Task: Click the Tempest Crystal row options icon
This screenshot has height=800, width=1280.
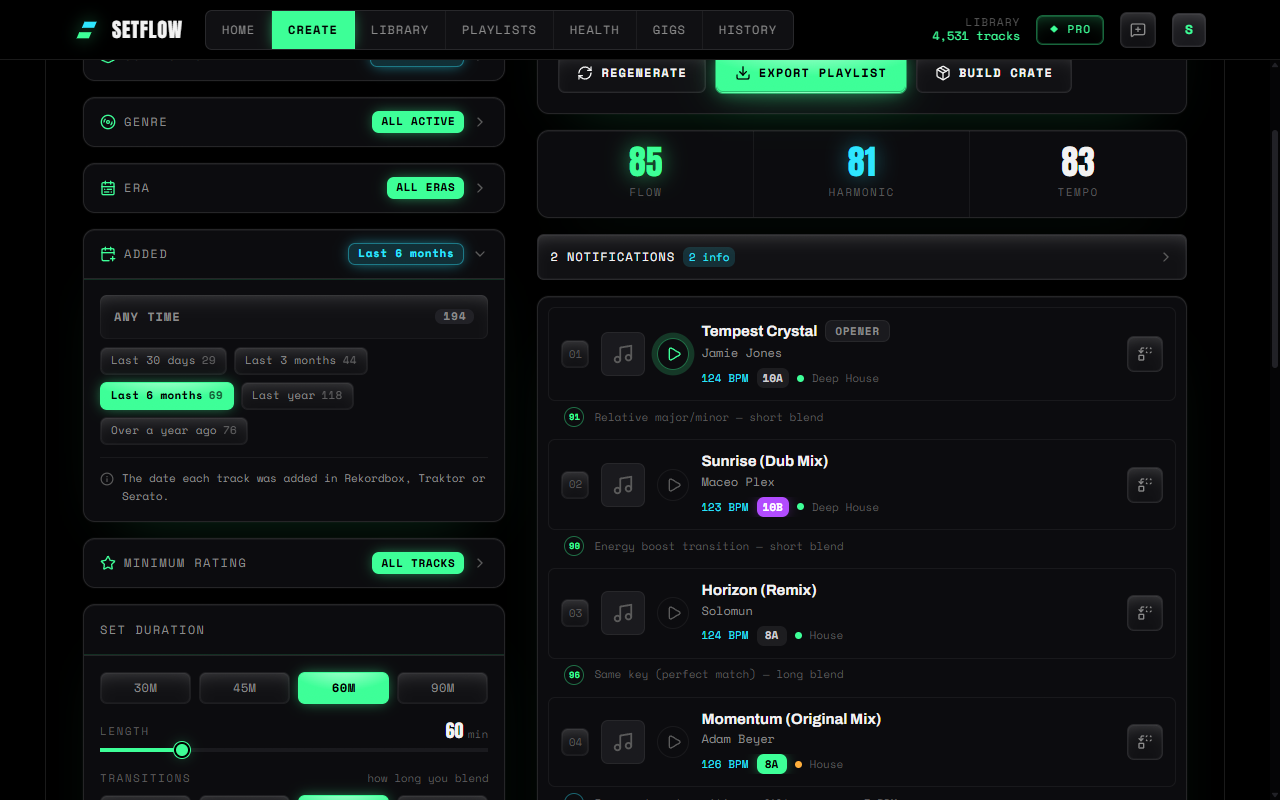Action: click(1145, 354)
